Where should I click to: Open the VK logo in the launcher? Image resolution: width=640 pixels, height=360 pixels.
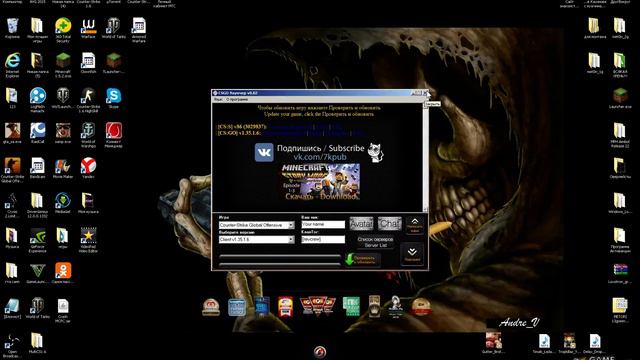tap(264, 153)
